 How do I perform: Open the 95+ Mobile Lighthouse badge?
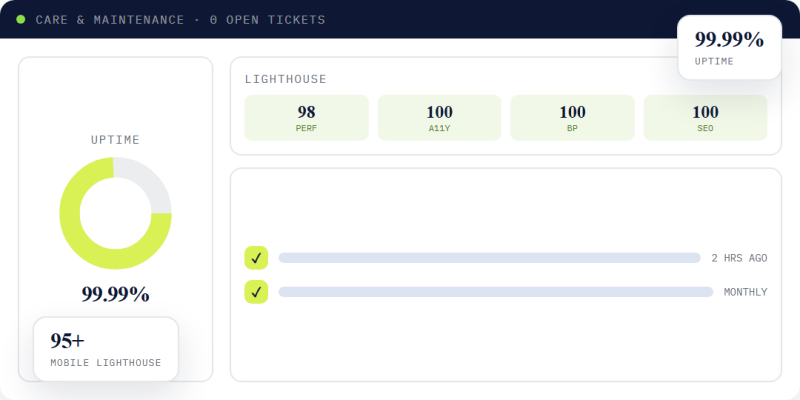(106, 349)
